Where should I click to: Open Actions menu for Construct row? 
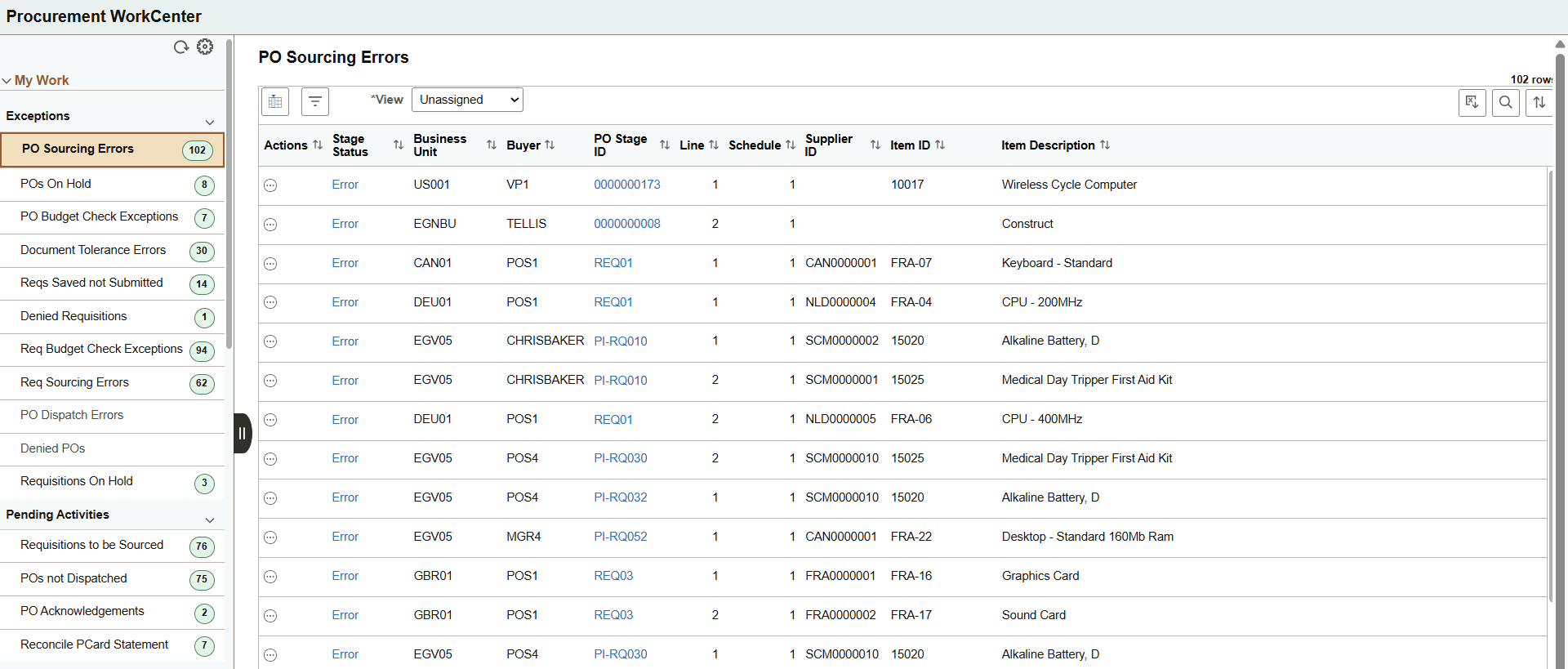pyautogui.click(x=270, y=225)
